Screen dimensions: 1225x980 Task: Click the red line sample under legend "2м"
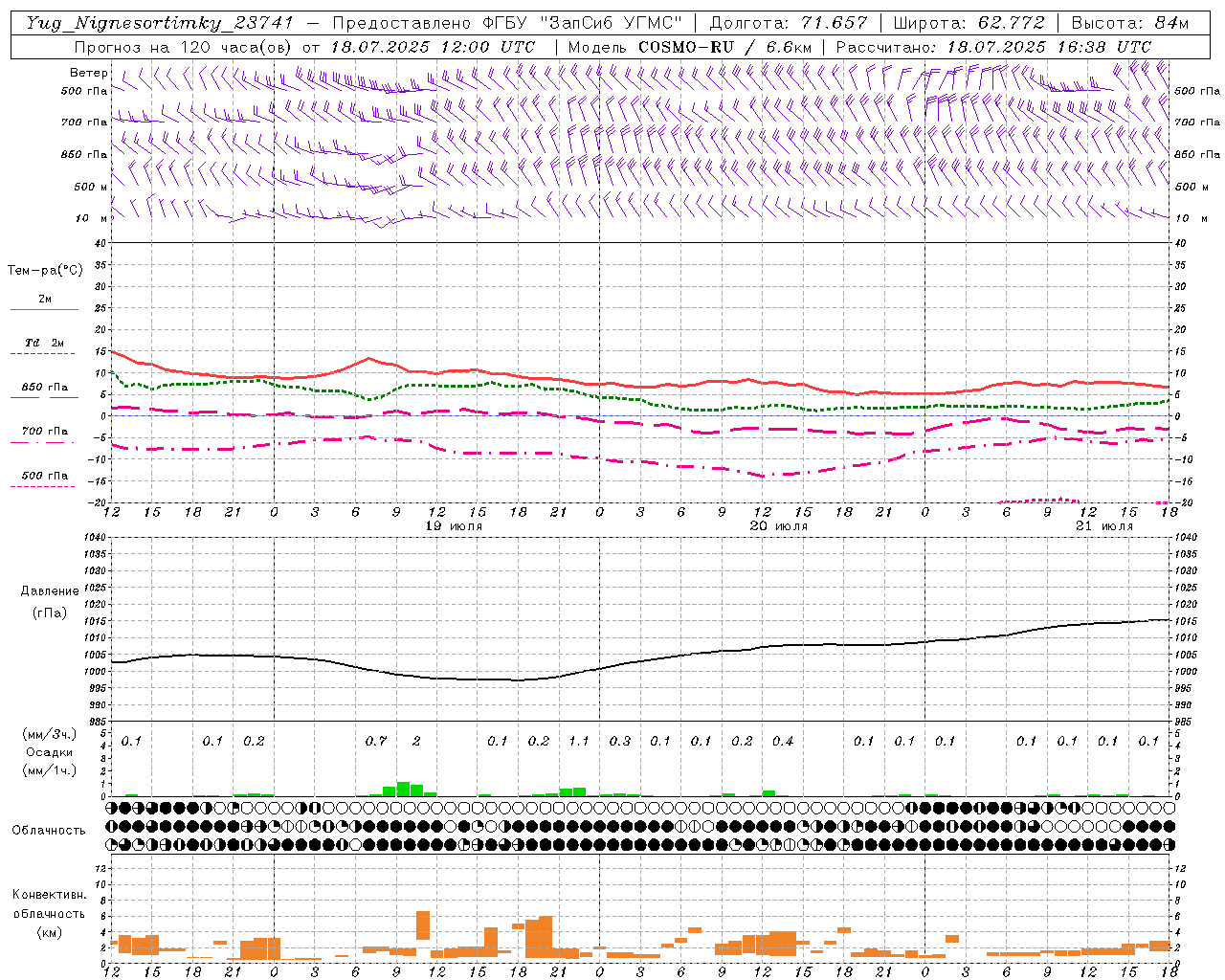pyautogui.click(x=44, y=309)
